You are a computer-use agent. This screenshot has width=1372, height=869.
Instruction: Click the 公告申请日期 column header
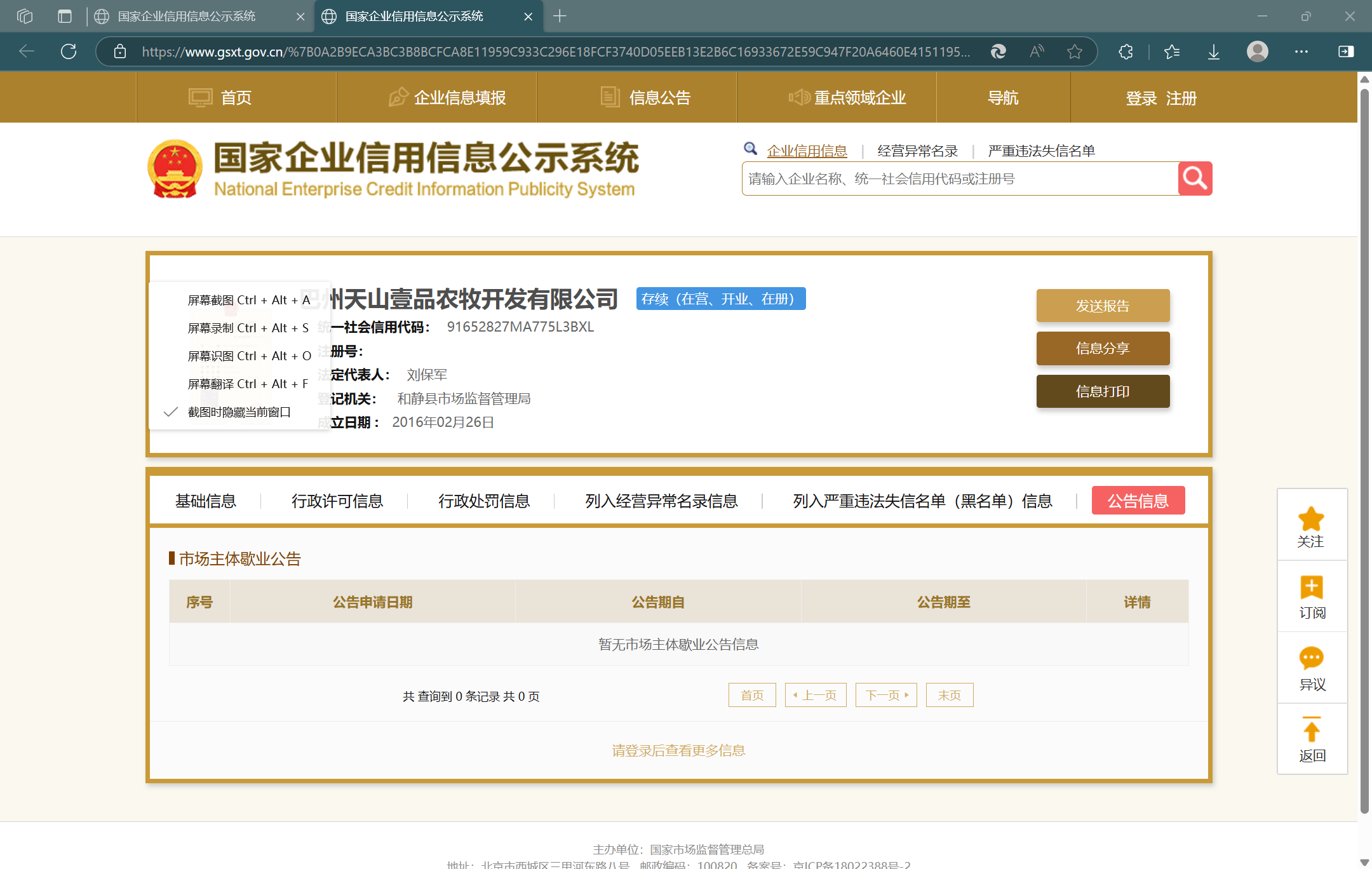coord(373,602)
